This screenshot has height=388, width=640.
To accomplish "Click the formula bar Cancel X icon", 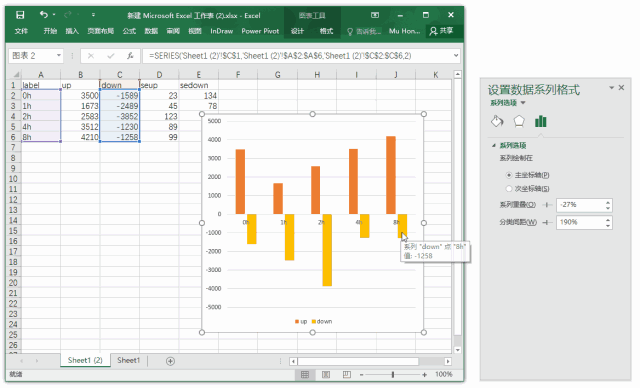I will [91, 56].
